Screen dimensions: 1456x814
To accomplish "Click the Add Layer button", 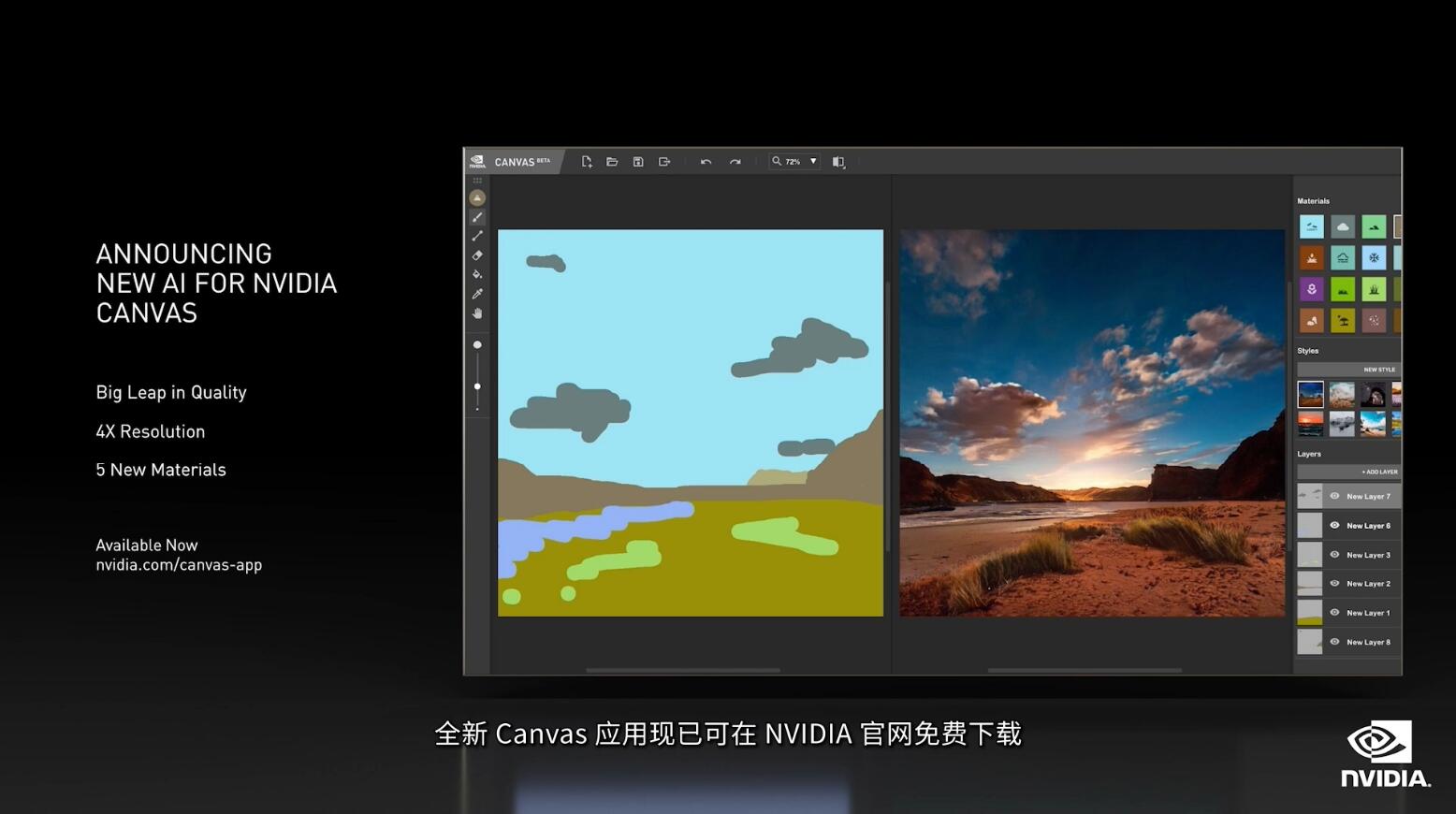I will (x=1378, y=472).
